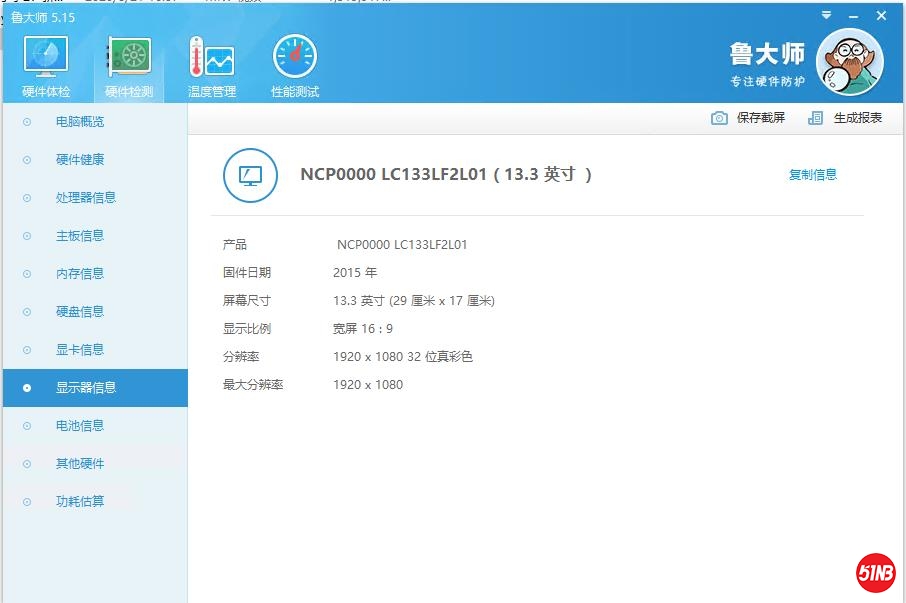Screen dimensions: 906x603
Task: Select 显示器信息 in the sidebar
Action: [x=95, y=388]
